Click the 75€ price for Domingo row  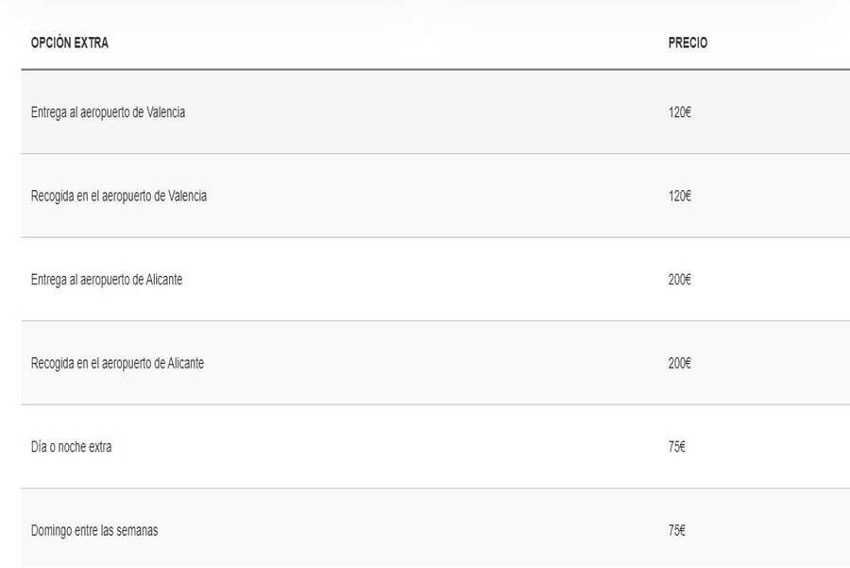pyautogui.click(x=677, y=530)
